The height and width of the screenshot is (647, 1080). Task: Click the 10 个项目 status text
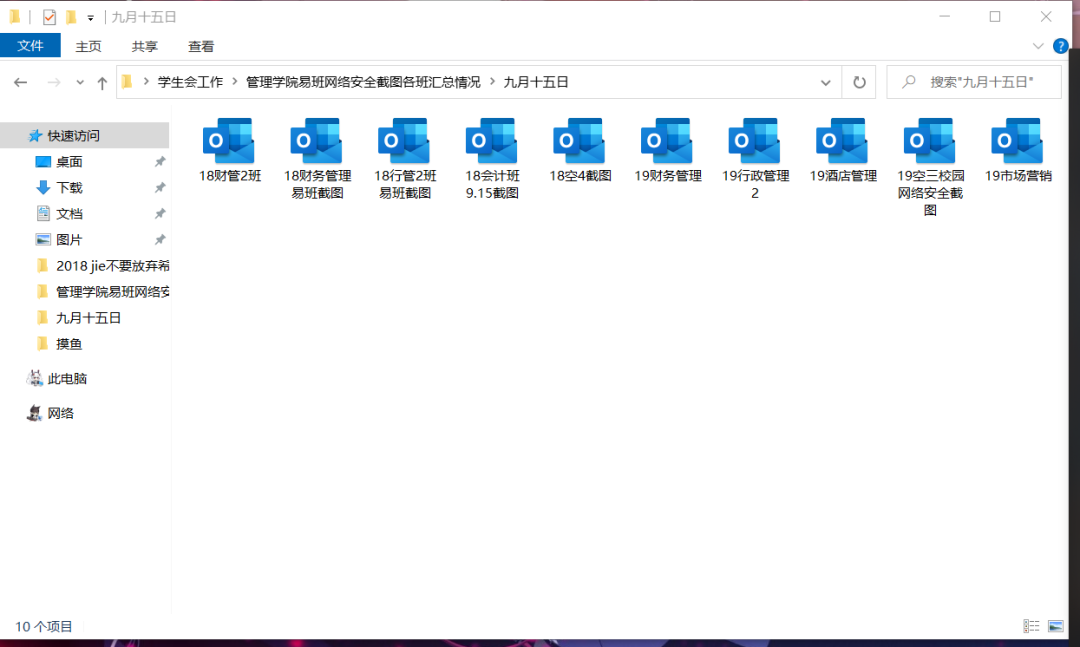coord(43,626)
